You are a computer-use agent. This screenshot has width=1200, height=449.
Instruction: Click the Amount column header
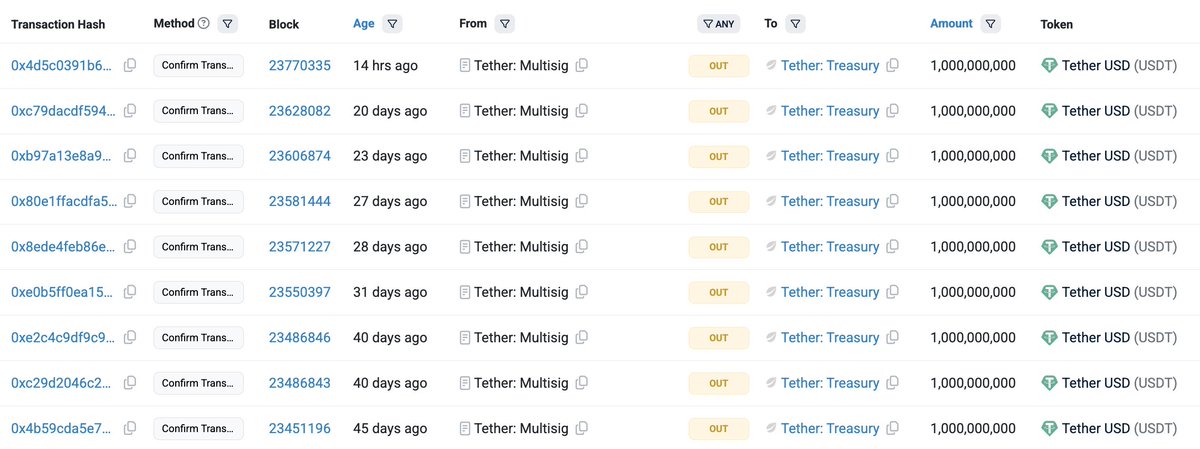[951, 24]
